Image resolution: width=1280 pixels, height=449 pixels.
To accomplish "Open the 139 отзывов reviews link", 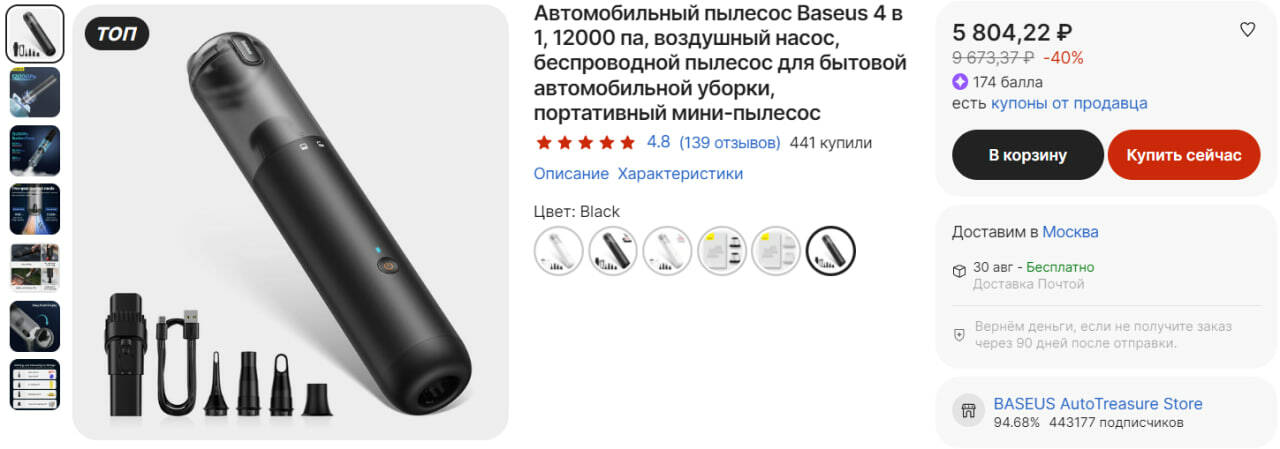I will [x=730, y=143].
